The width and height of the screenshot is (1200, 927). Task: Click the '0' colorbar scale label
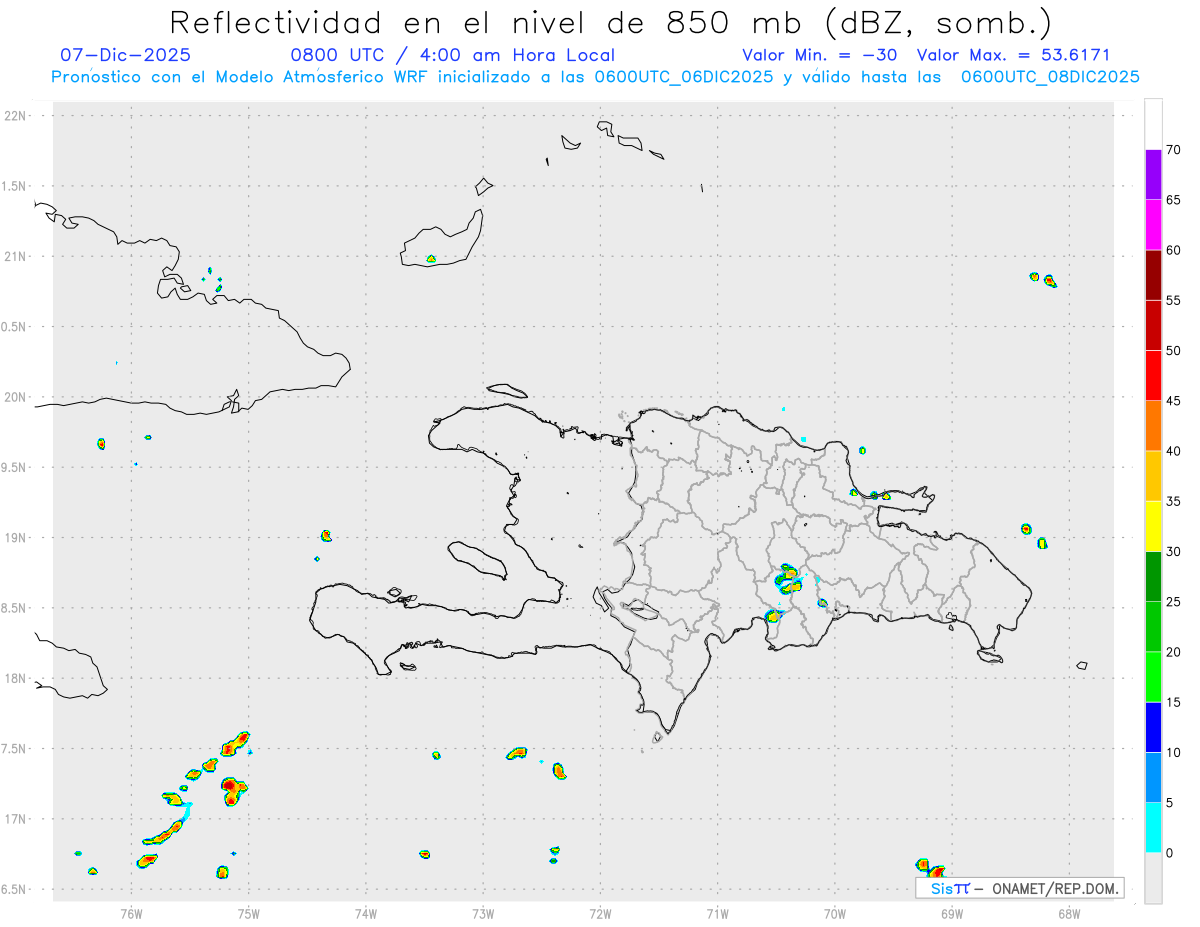point(1169,853)
